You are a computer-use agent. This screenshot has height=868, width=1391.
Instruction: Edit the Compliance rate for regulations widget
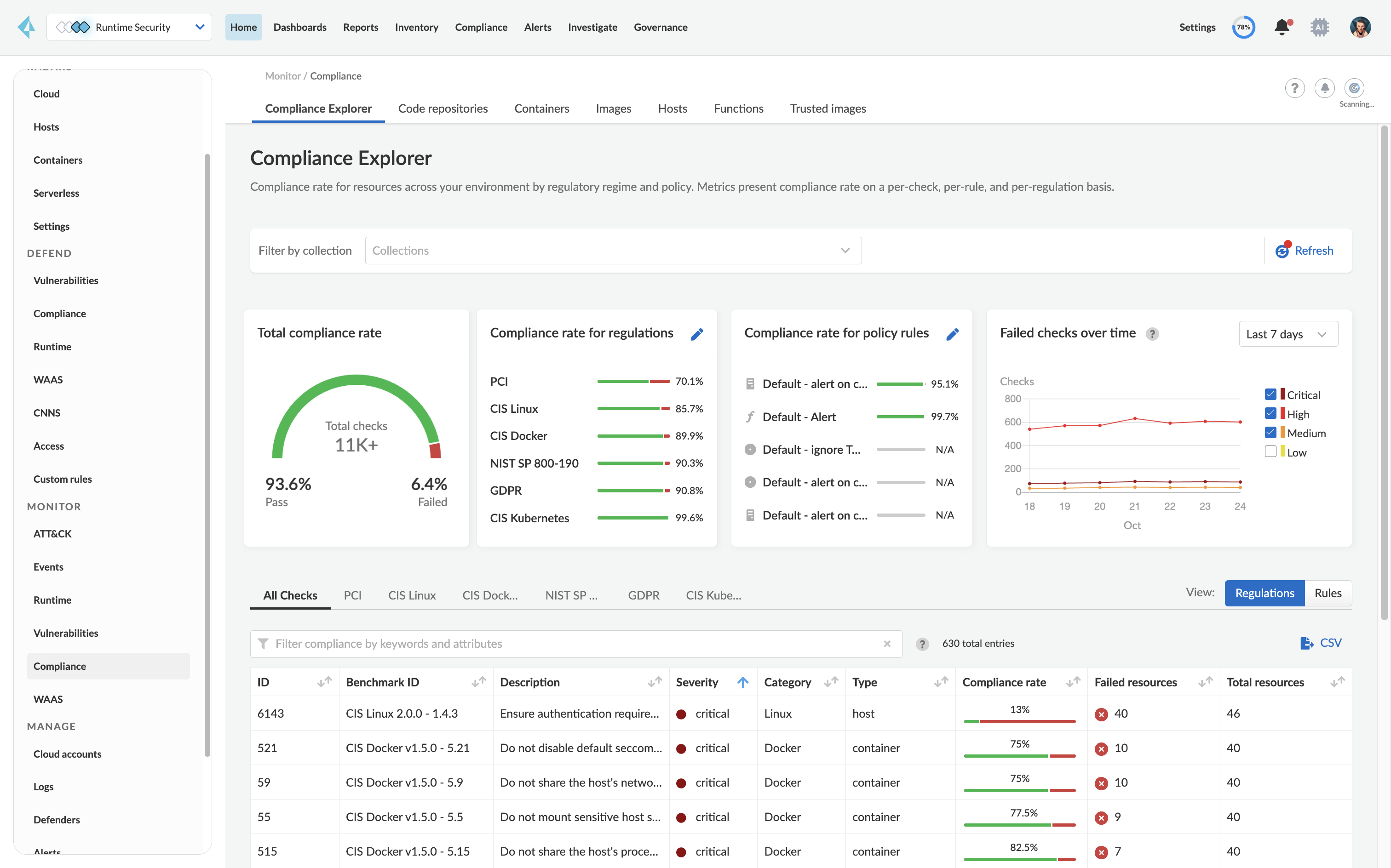click(x=696, y=334)
